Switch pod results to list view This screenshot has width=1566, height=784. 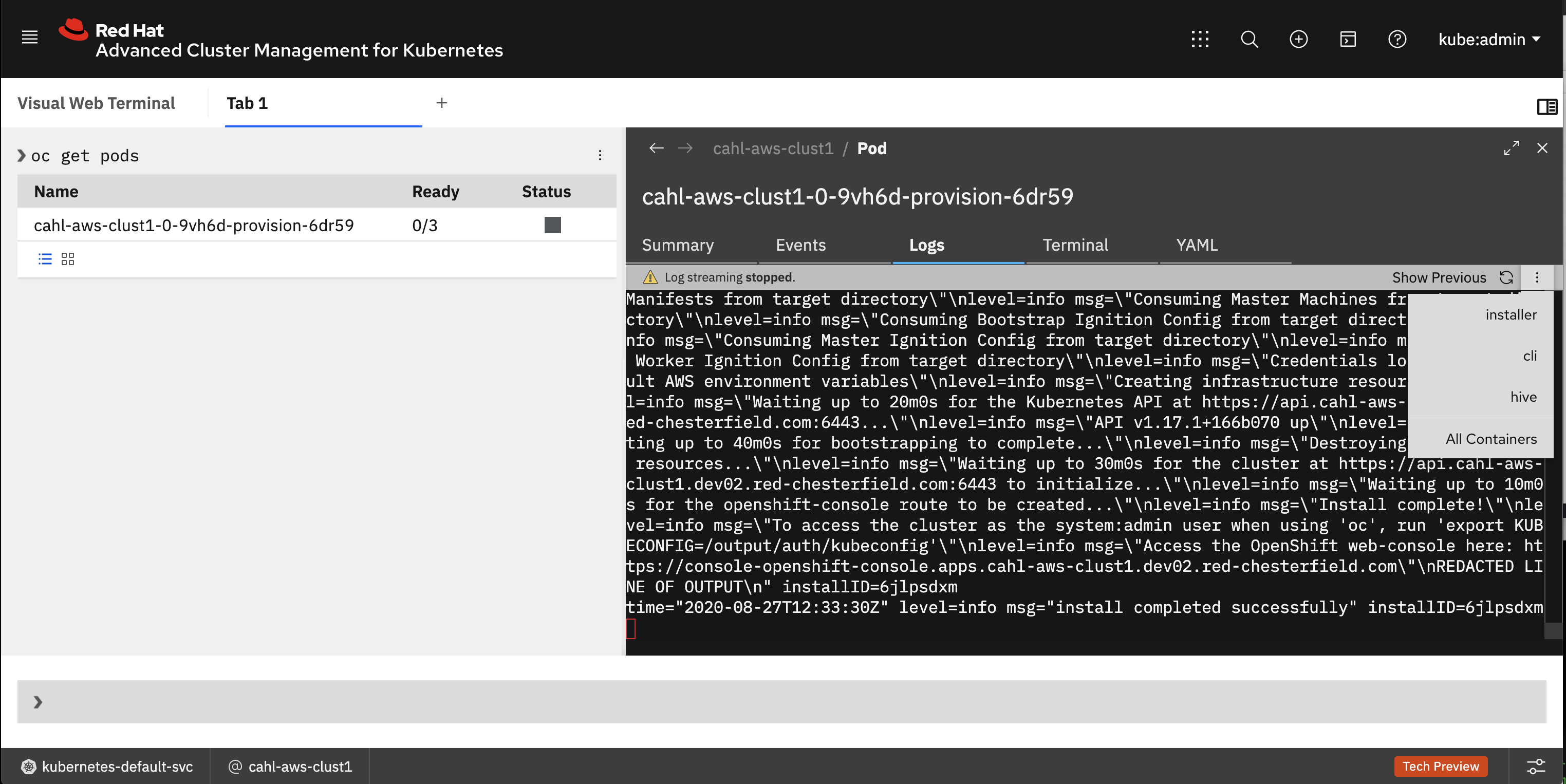(x=44, y=258)
